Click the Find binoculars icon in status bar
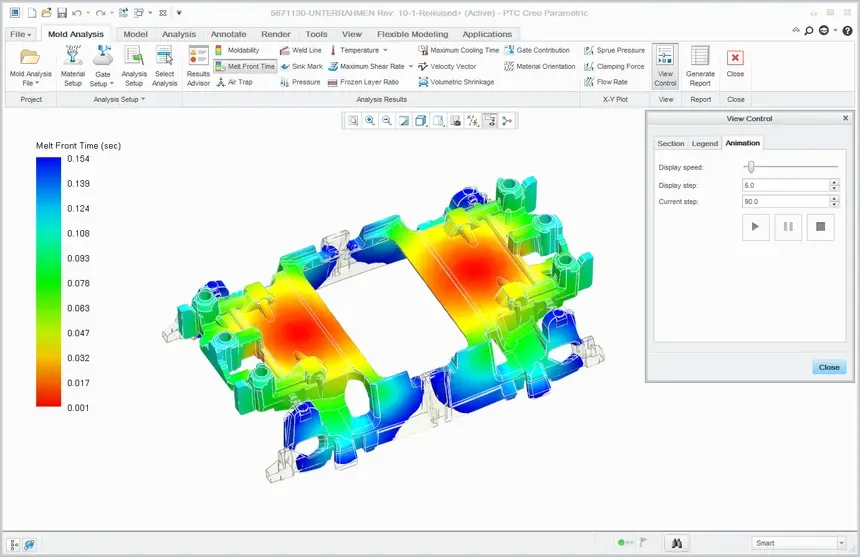Viewport: 860px width, 557px height. tap(677, 543)
